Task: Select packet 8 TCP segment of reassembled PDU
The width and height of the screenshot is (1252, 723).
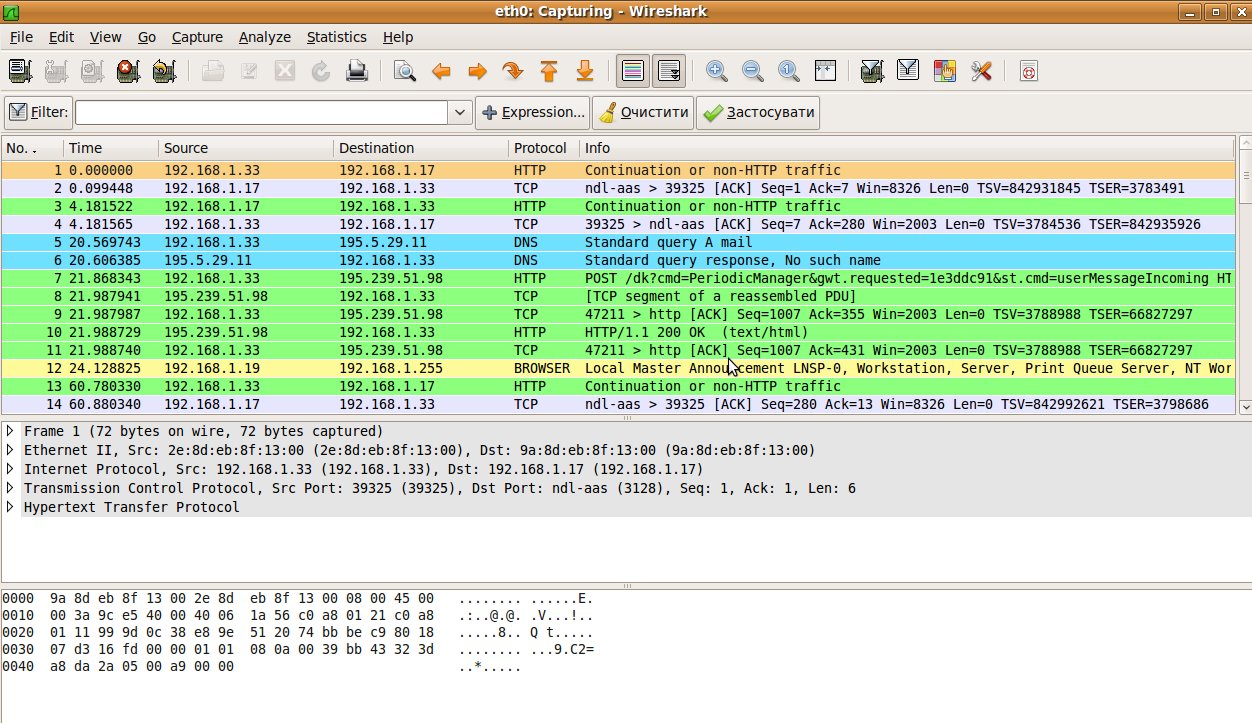Action: click(x=619, y=296)
